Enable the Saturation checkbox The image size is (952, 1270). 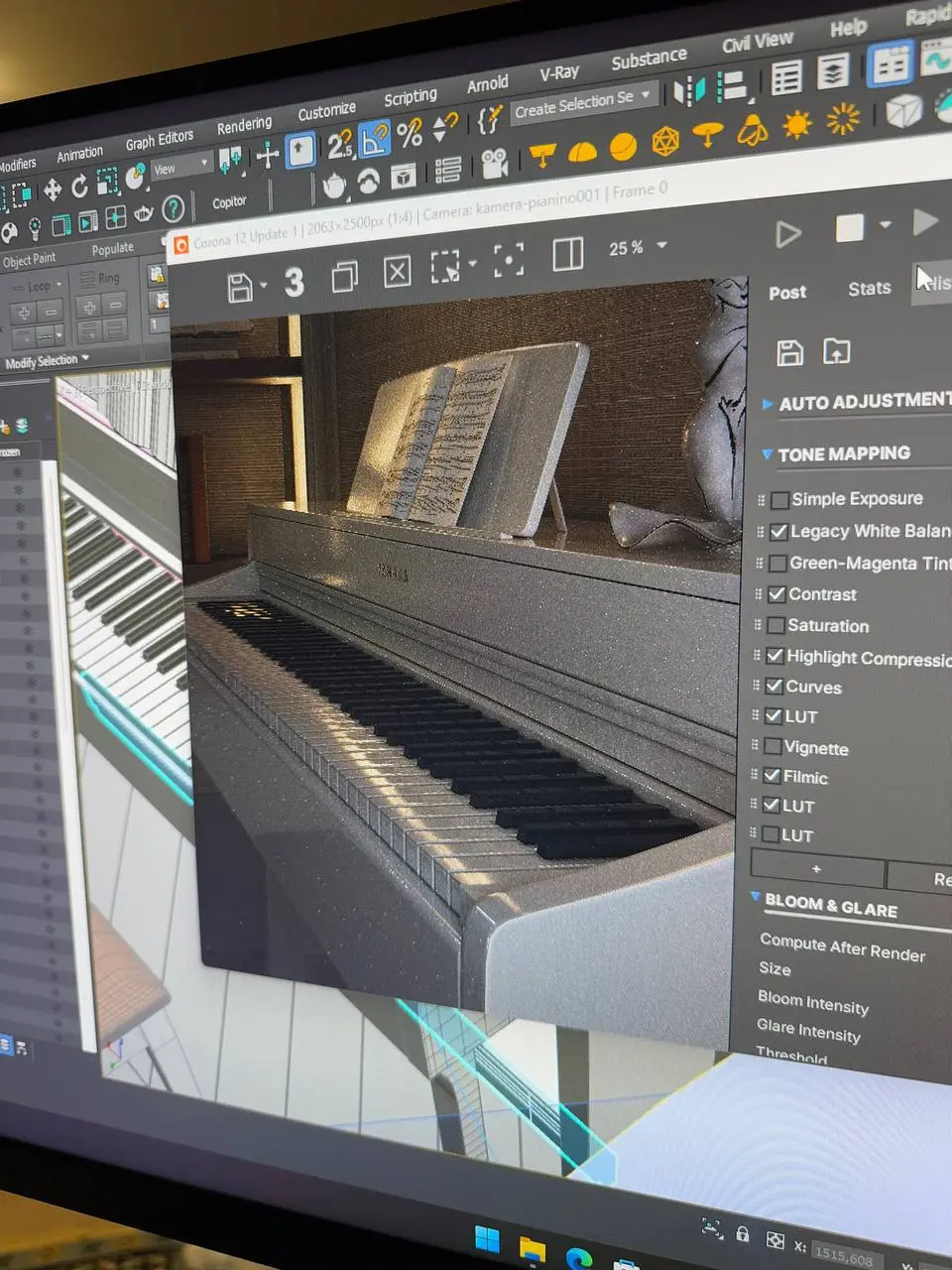point(776,625)
